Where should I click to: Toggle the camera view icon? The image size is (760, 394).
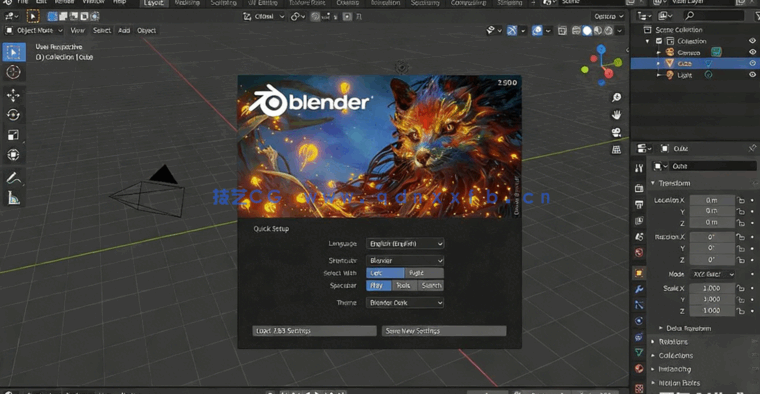click(x=616, y=132)
